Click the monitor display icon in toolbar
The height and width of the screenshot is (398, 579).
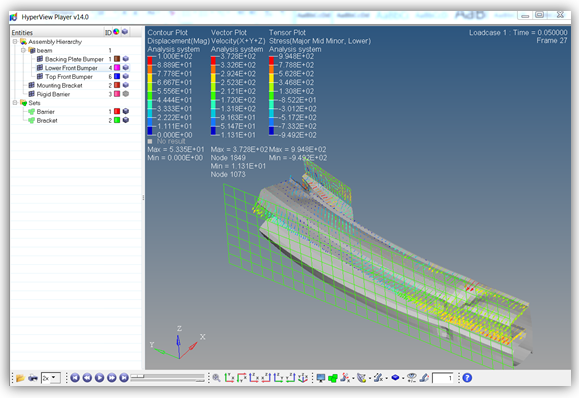click(x=321, y=378)
